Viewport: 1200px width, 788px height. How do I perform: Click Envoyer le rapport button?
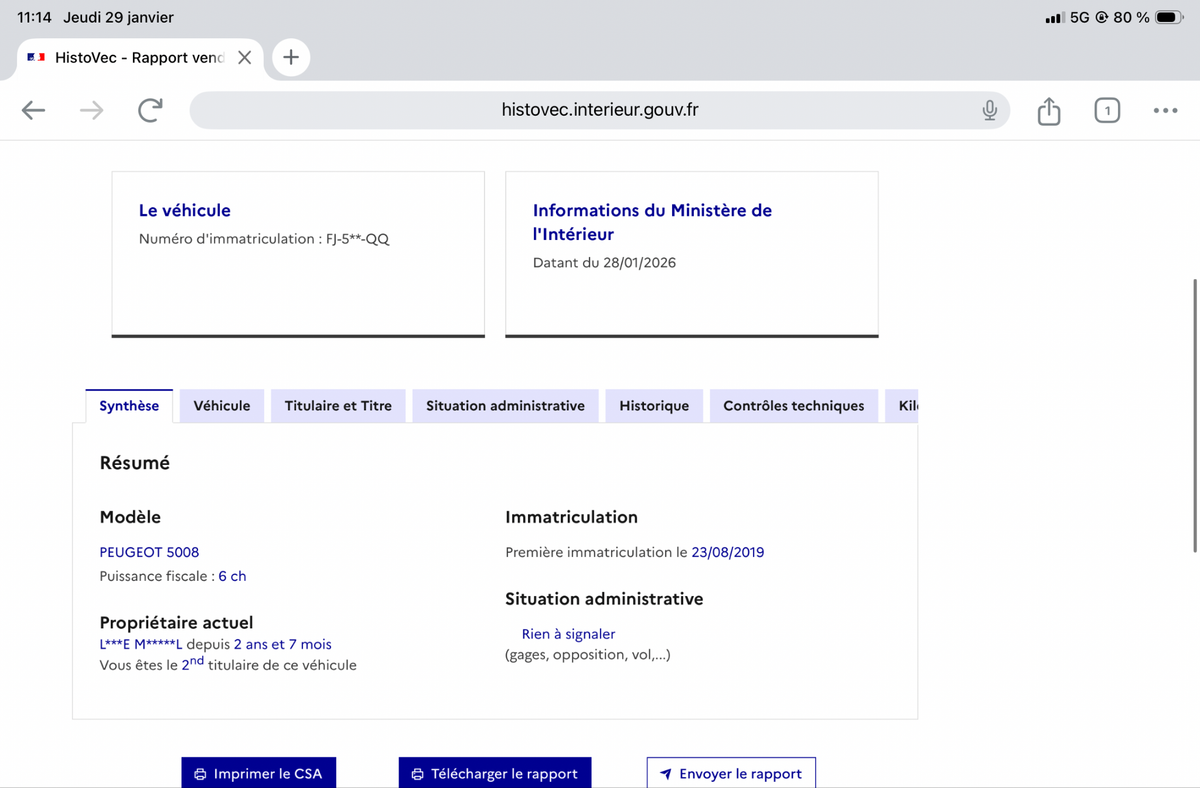coord(731,773)
